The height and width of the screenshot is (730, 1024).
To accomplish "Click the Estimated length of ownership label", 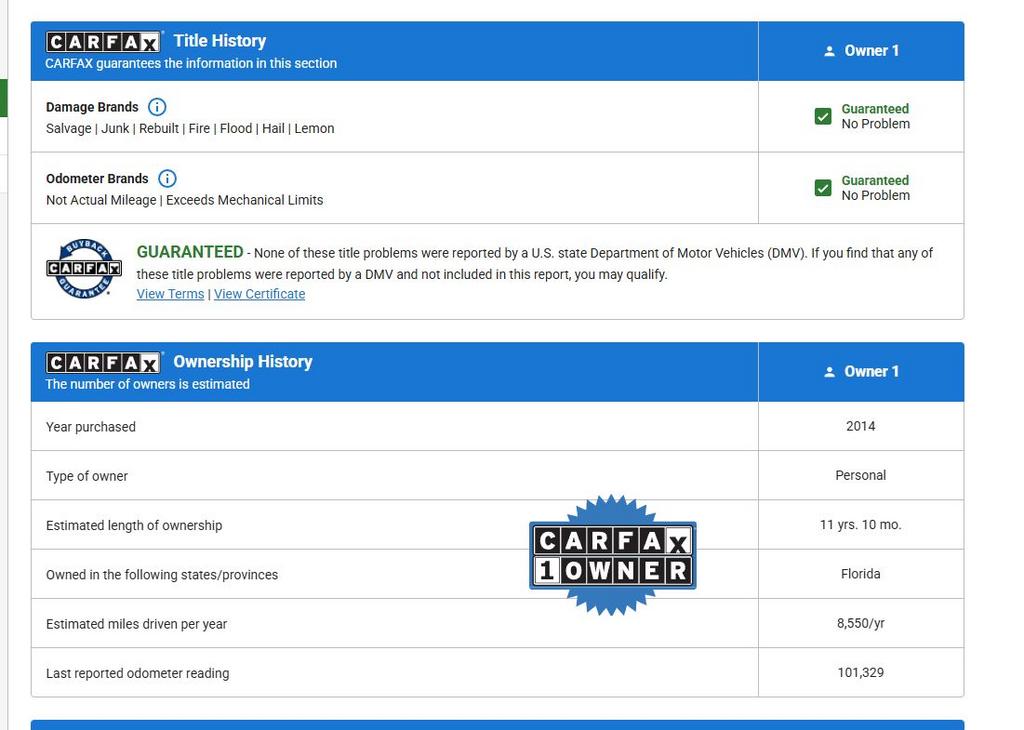I will [134, 525].
